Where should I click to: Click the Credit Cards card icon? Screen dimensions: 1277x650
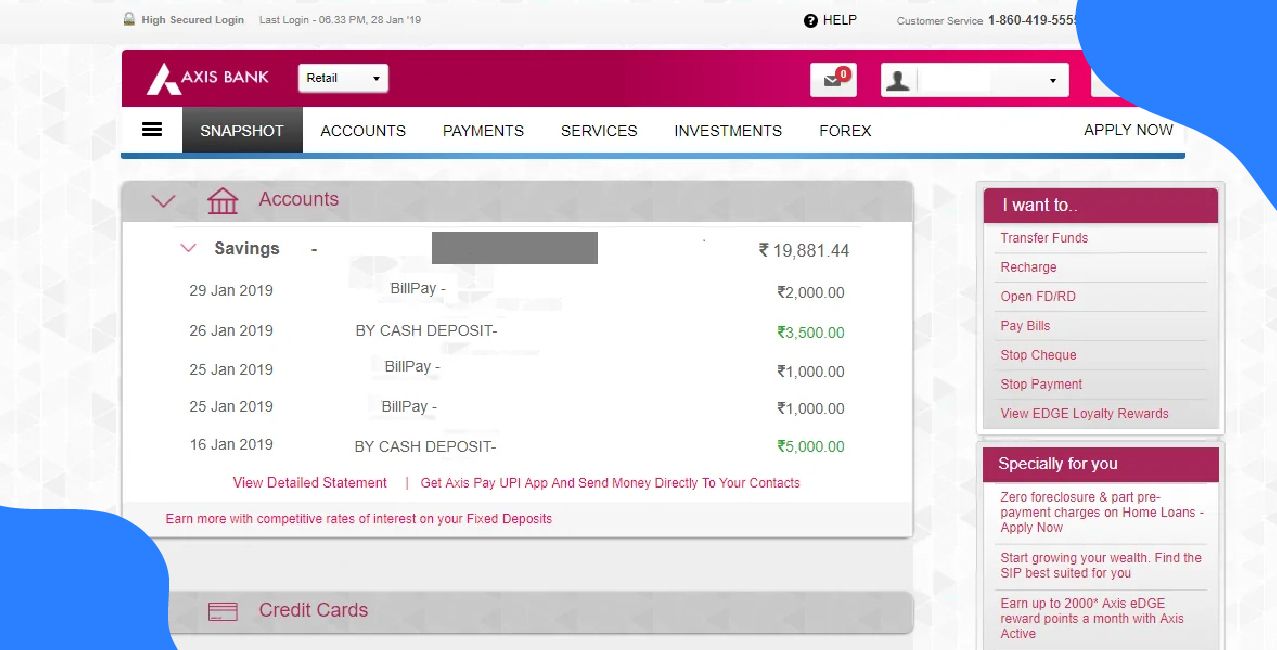click(224, 610)
